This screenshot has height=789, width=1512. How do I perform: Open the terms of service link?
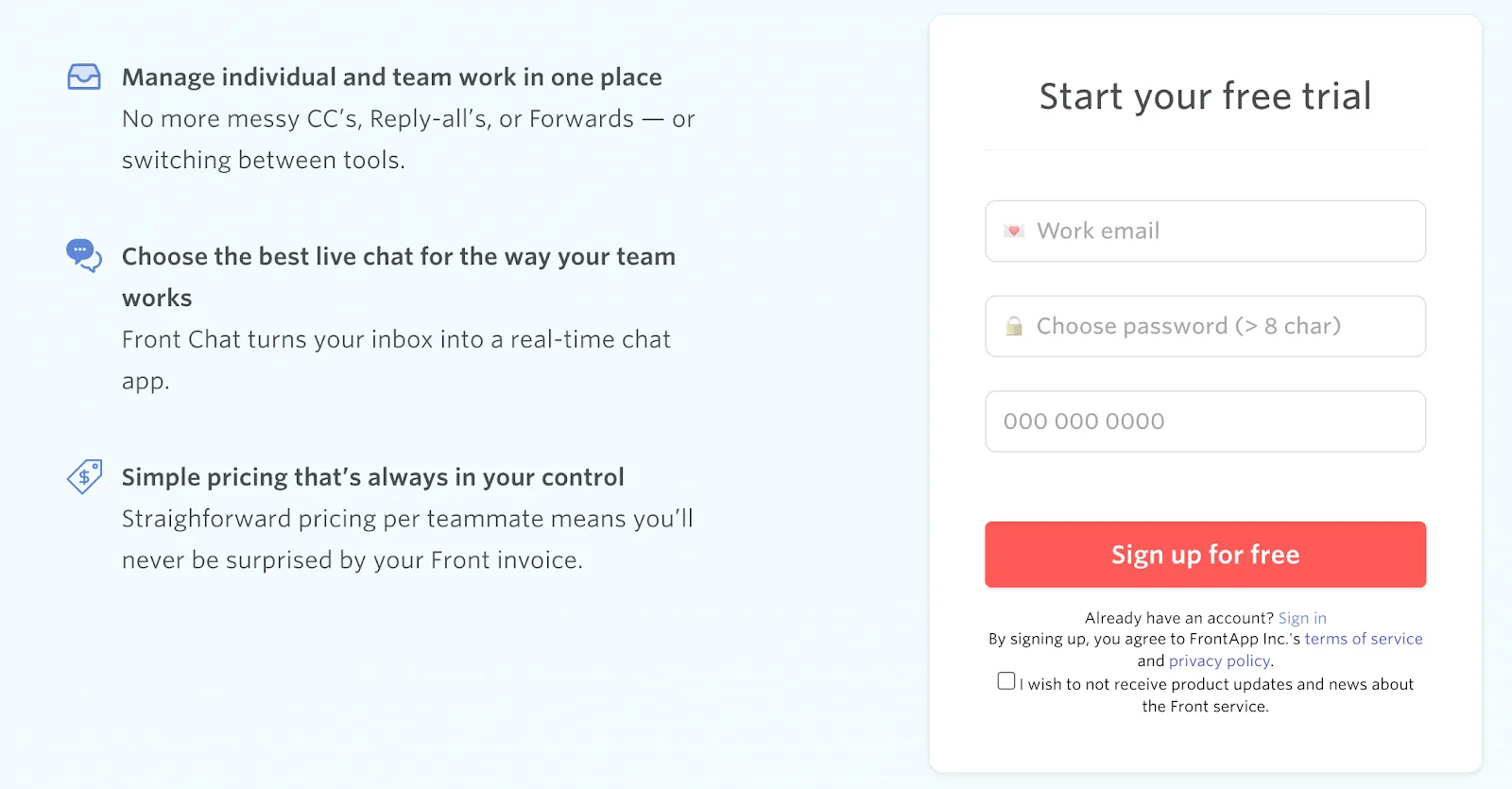click(x=1364, y=639)
